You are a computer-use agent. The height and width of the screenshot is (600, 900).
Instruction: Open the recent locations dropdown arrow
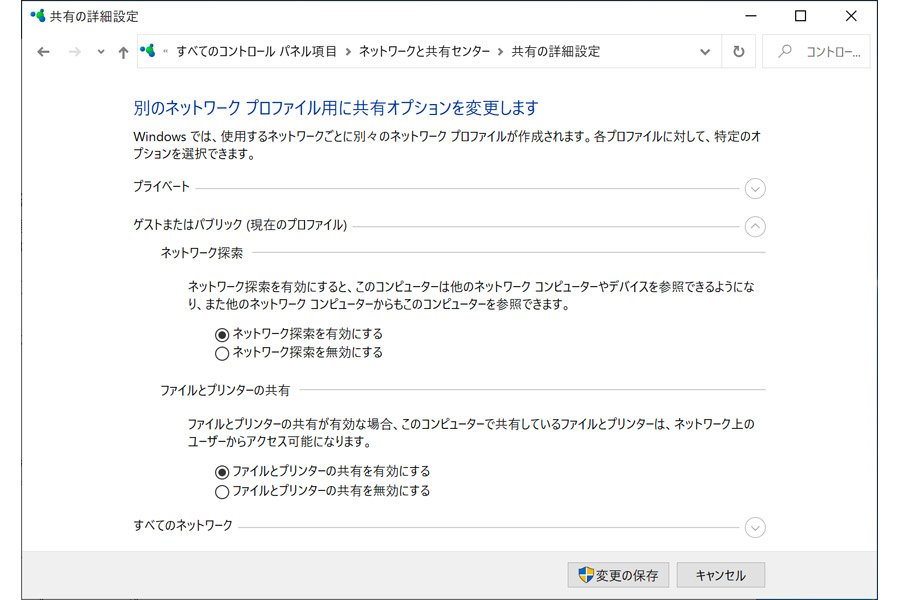[x=101, y=52]
